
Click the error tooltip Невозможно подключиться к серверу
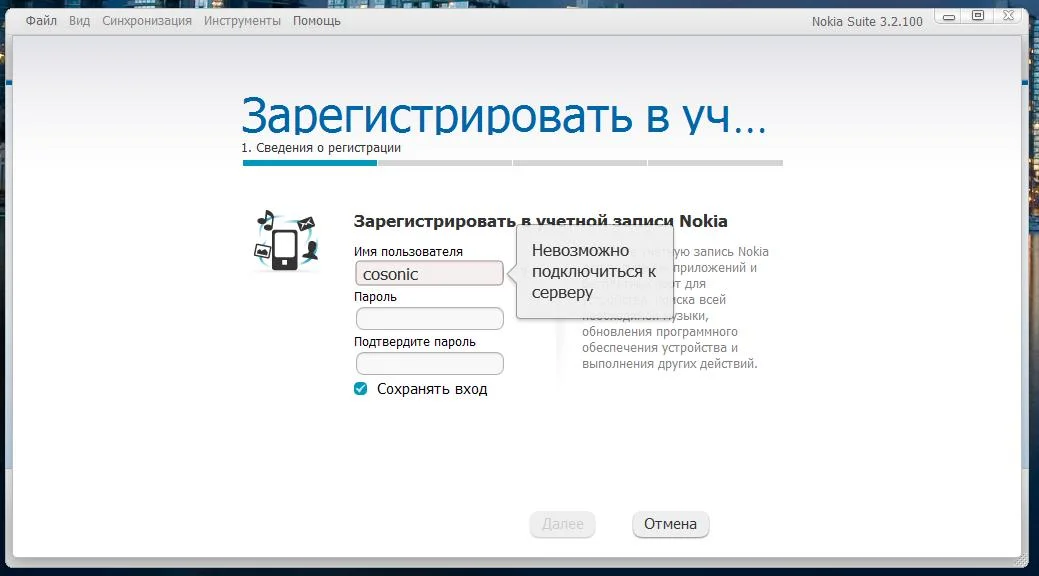coord(594,271)
